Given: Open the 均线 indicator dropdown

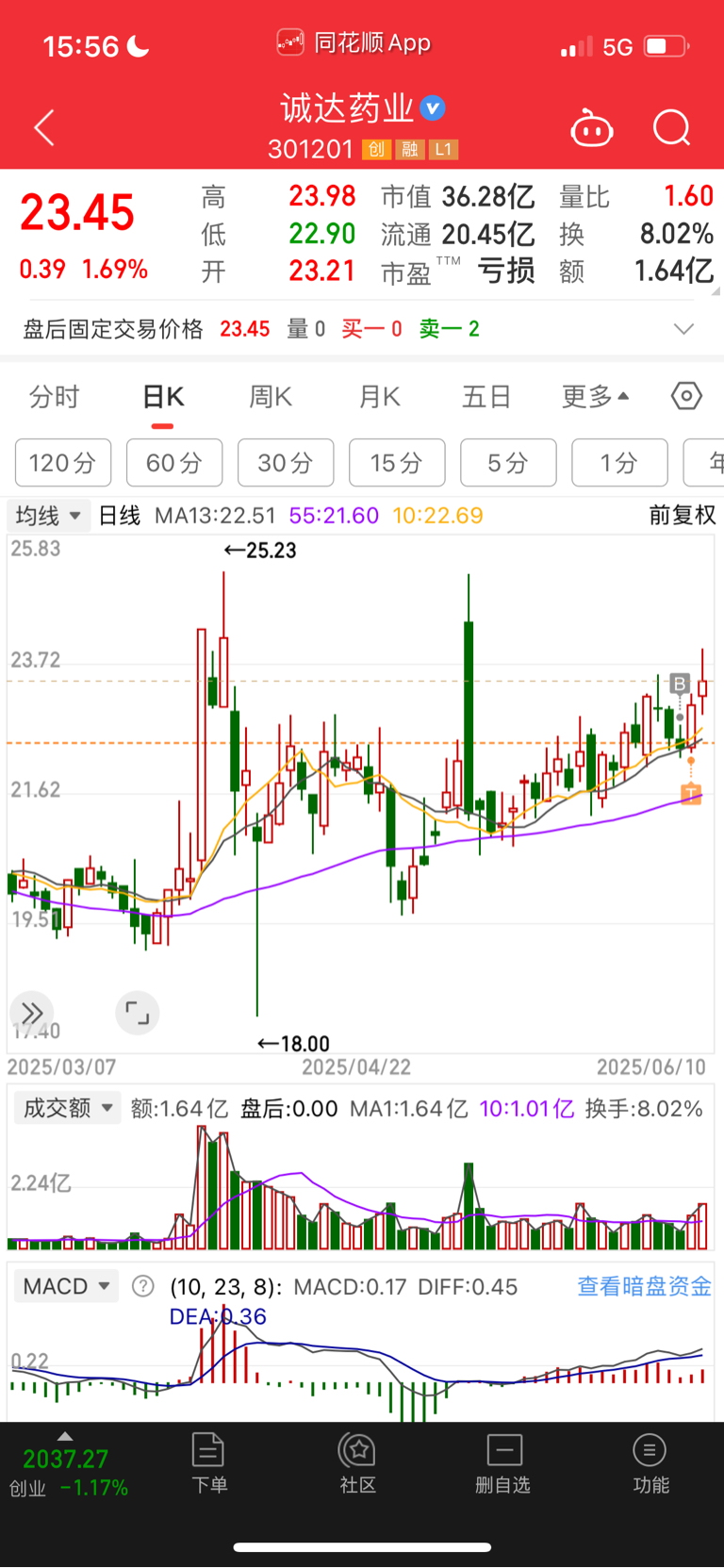Looking at the screenshot, I should coord(49,516).
